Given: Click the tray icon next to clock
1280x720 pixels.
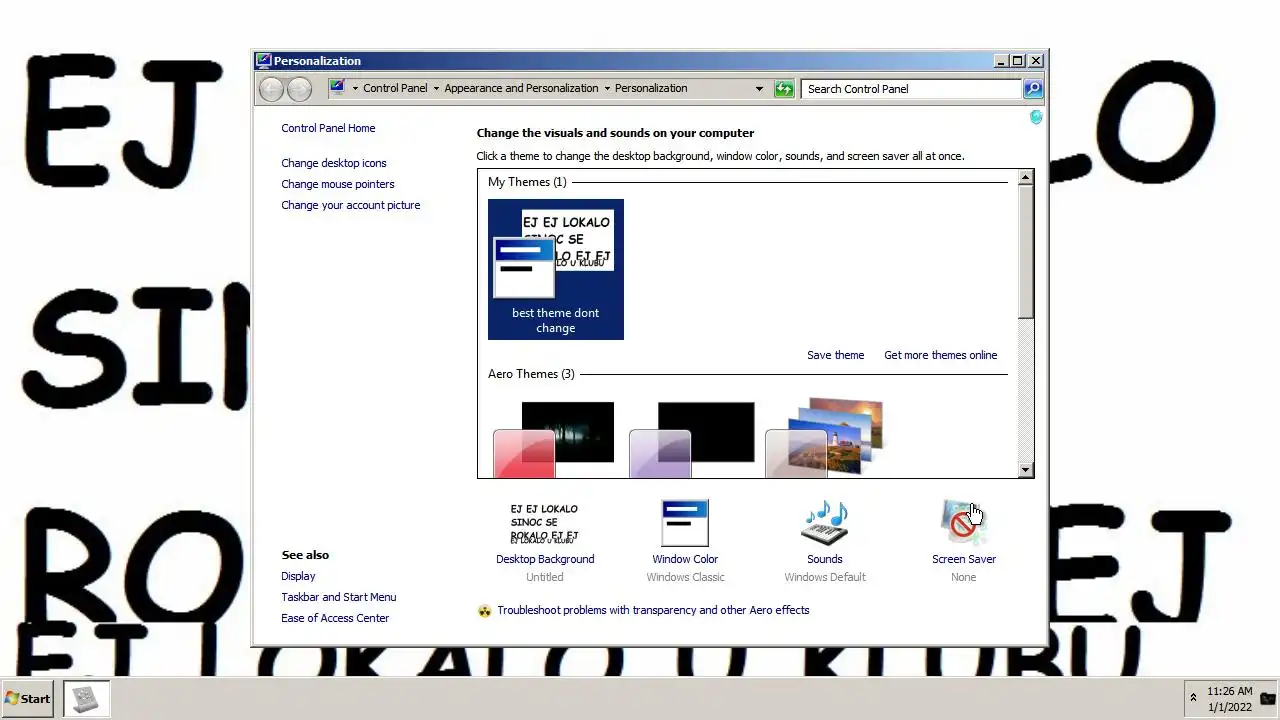Looking at the screenshot, I should point(1268,698).
